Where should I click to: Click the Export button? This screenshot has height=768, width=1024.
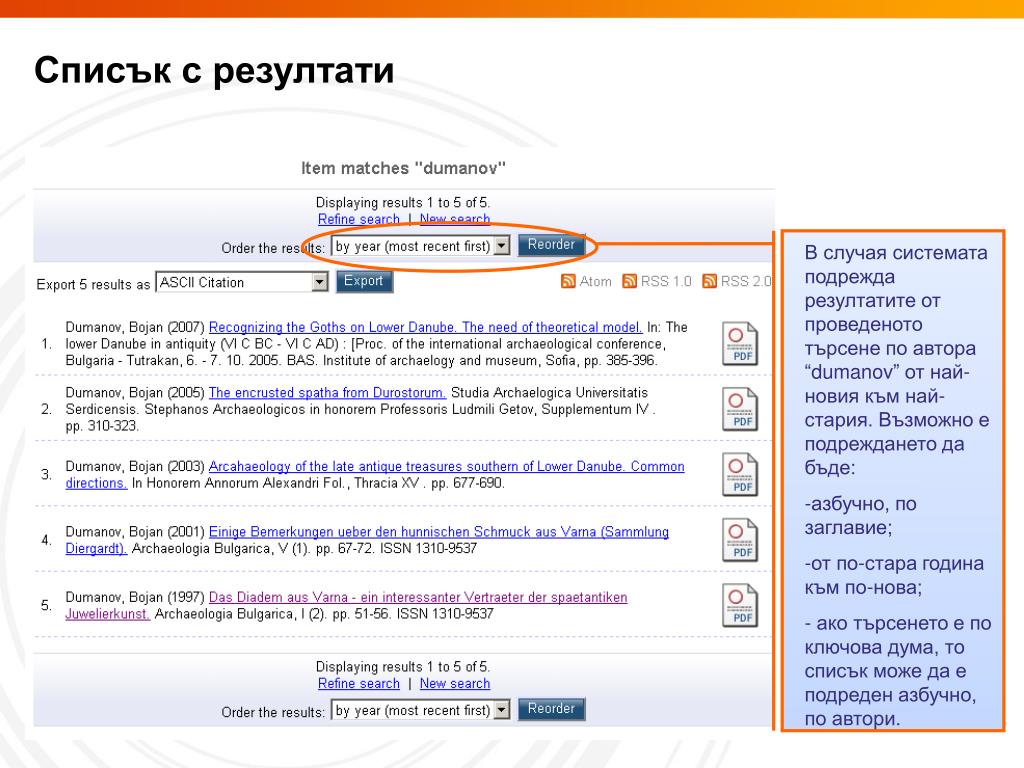click(x=364, y=281)
